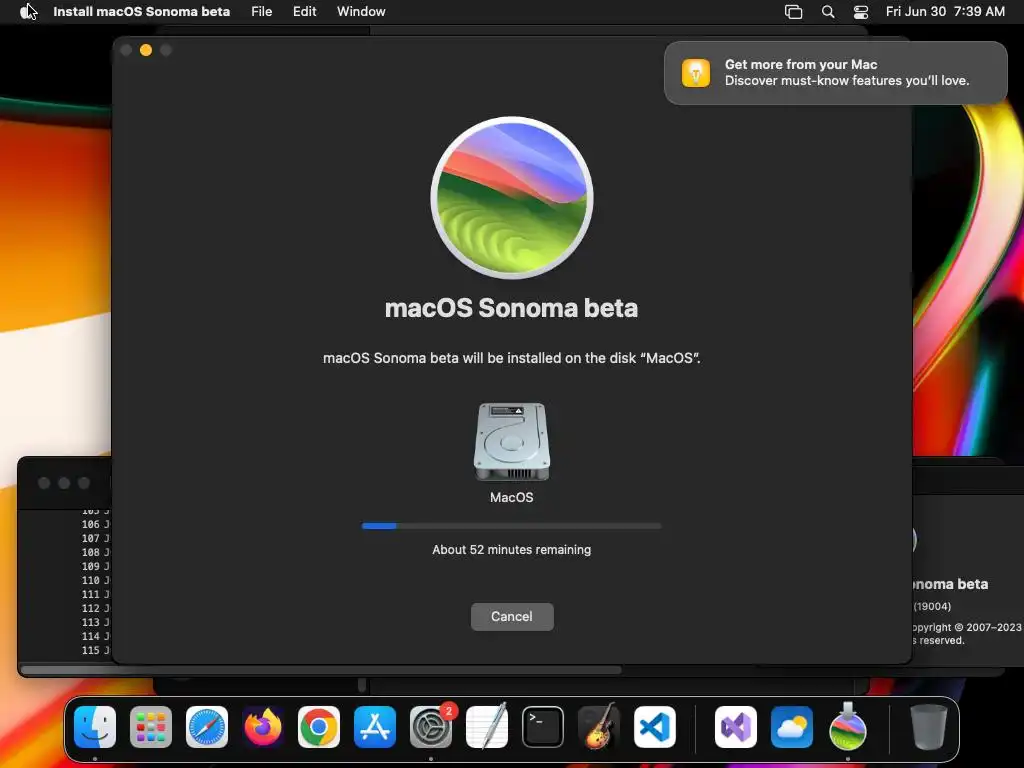
Task: Launch Visual Studio from the dock
Action: [x=736, y=727]
